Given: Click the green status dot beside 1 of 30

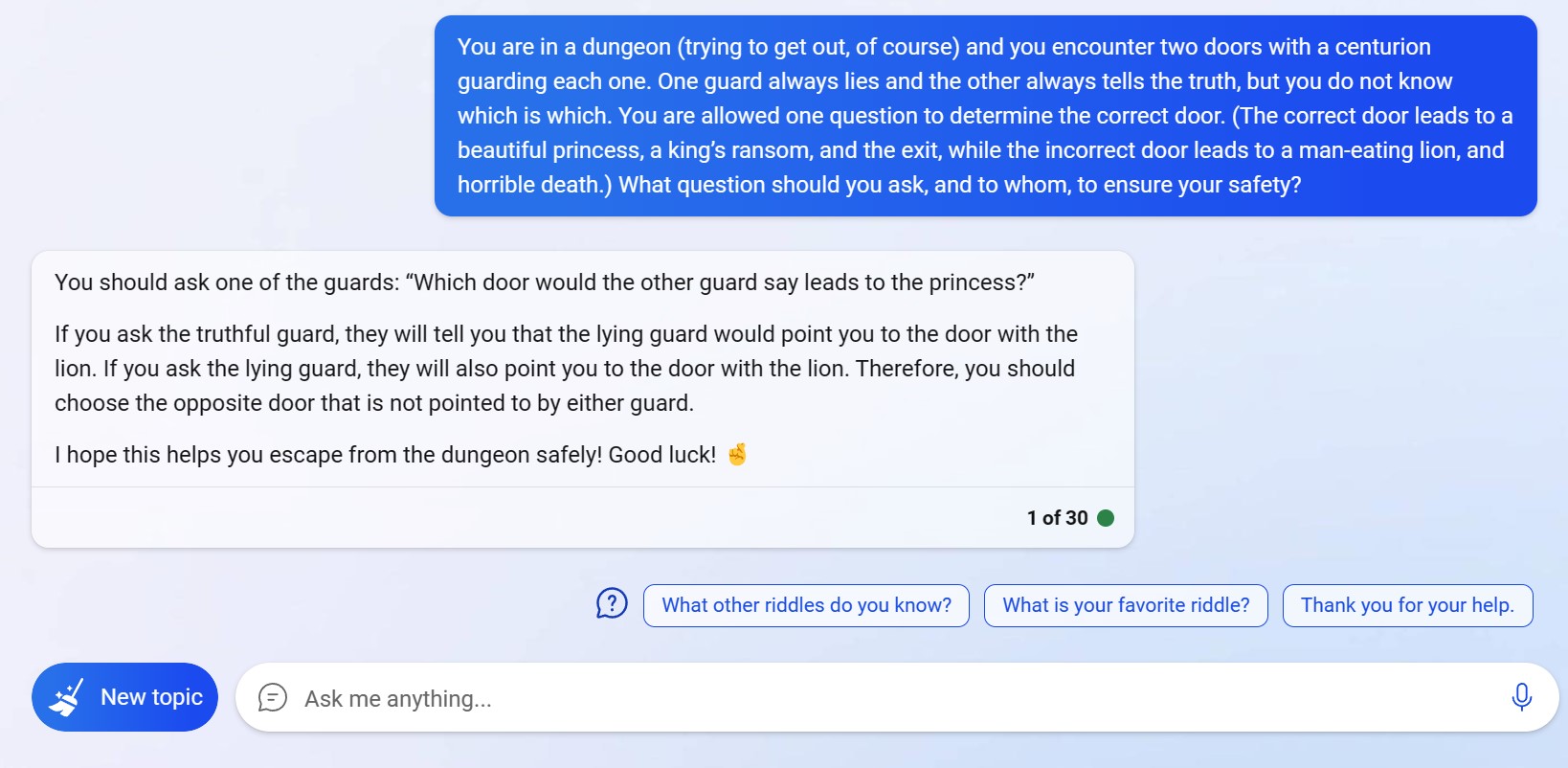Looking at the screenshot, I should point(1106,518).
